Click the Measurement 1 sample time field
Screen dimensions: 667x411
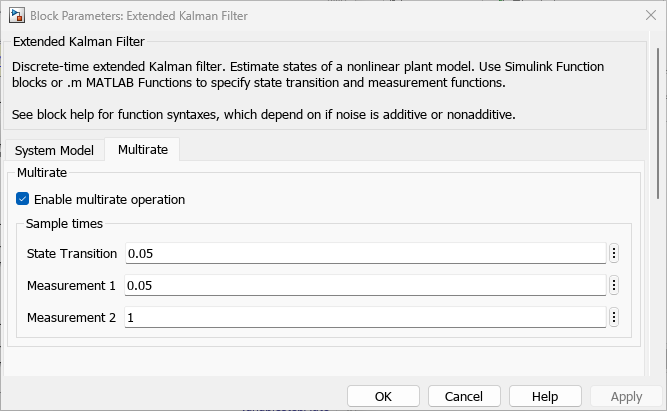tap(365, 285)
